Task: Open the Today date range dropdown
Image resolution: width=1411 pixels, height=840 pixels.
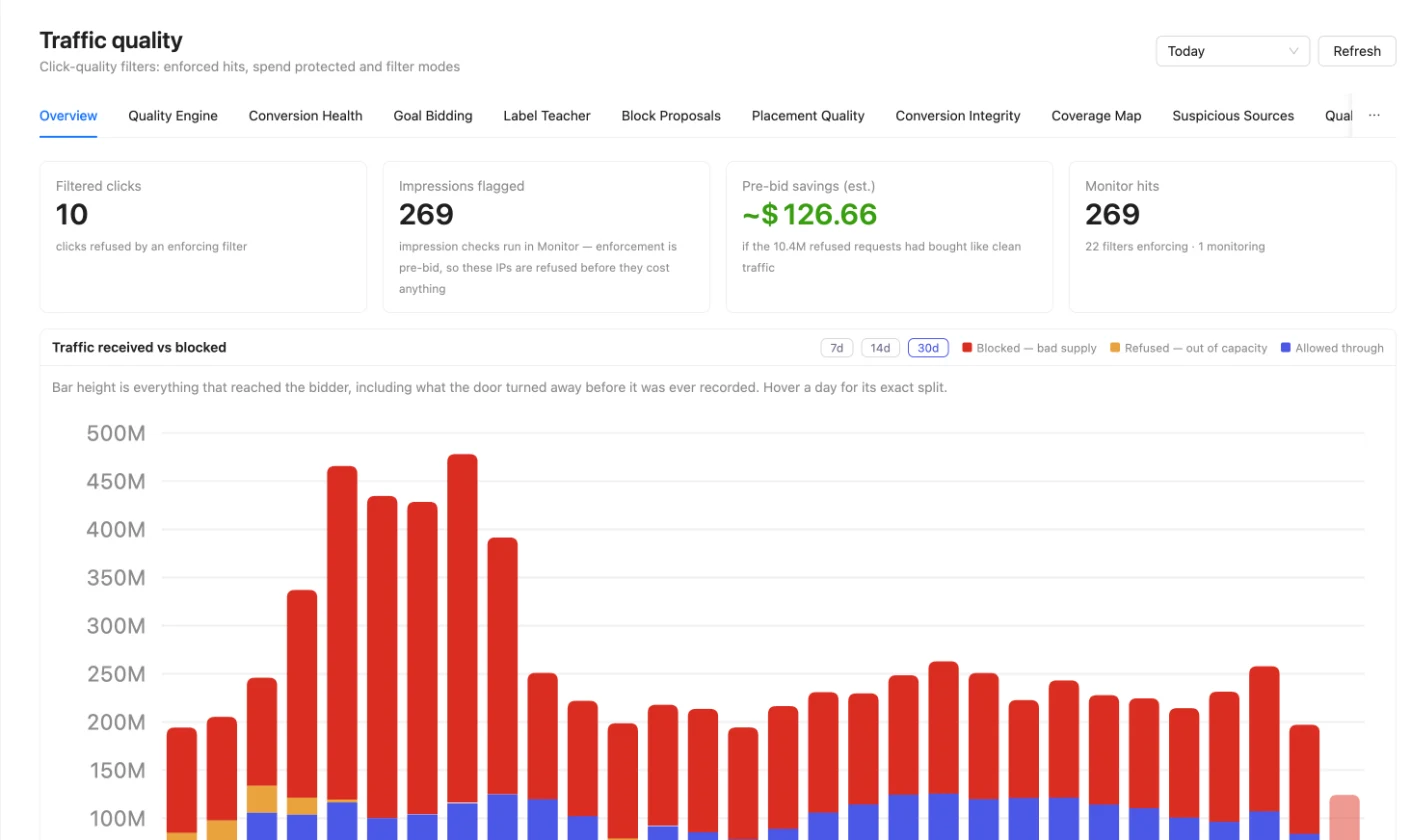Action: [x=1232, y=51]
